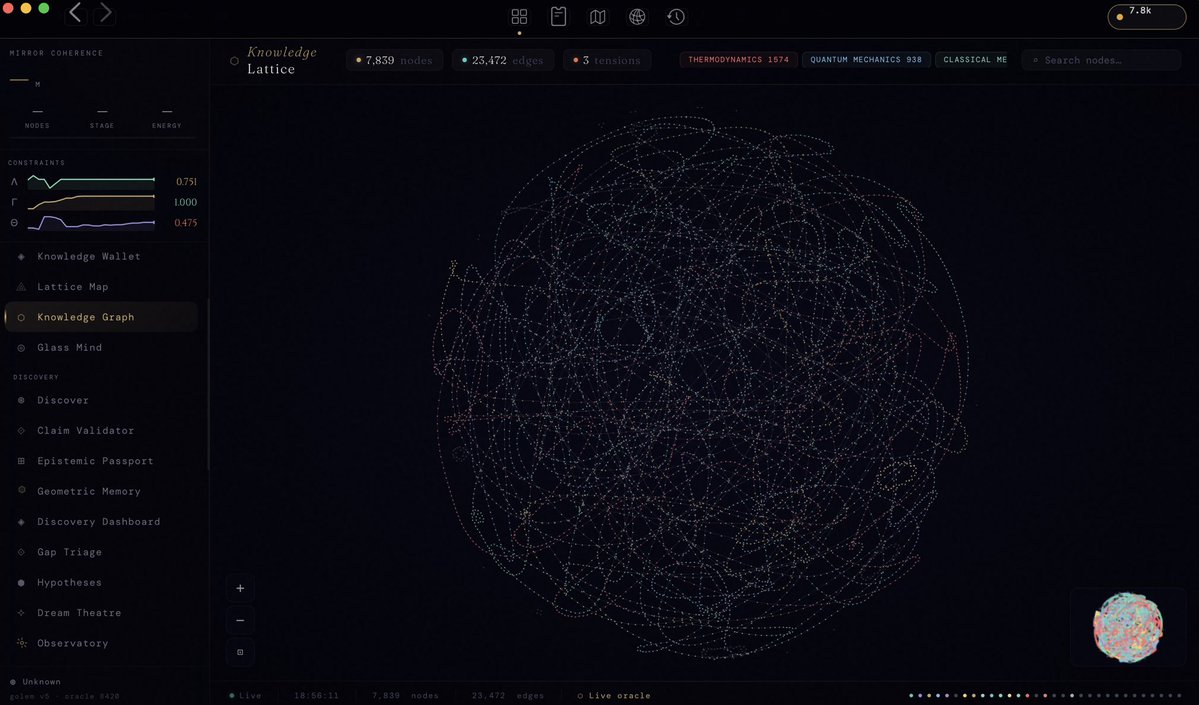Click the Observatory sun icon
Screen dimensions: 1199x705
point(21,643)
